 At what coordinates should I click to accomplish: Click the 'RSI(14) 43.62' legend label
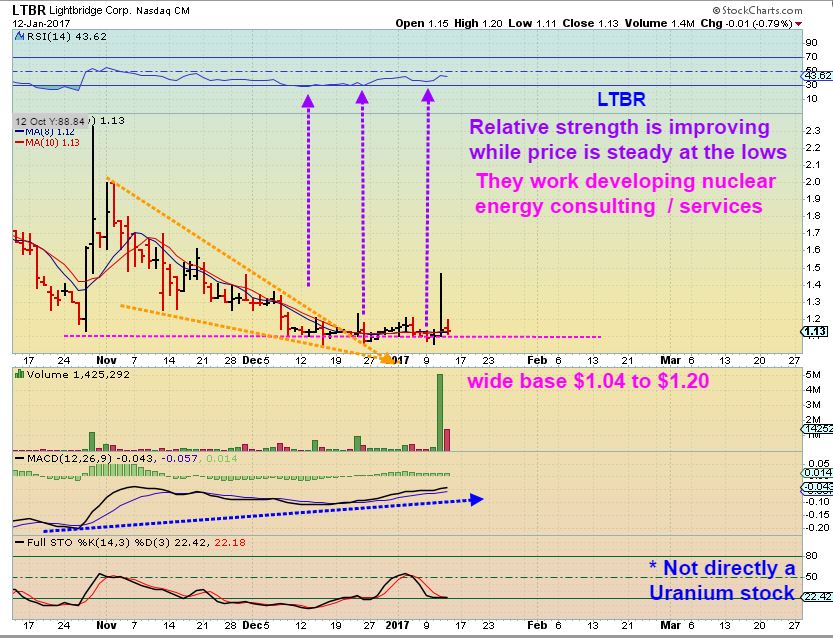coord(66,37)
